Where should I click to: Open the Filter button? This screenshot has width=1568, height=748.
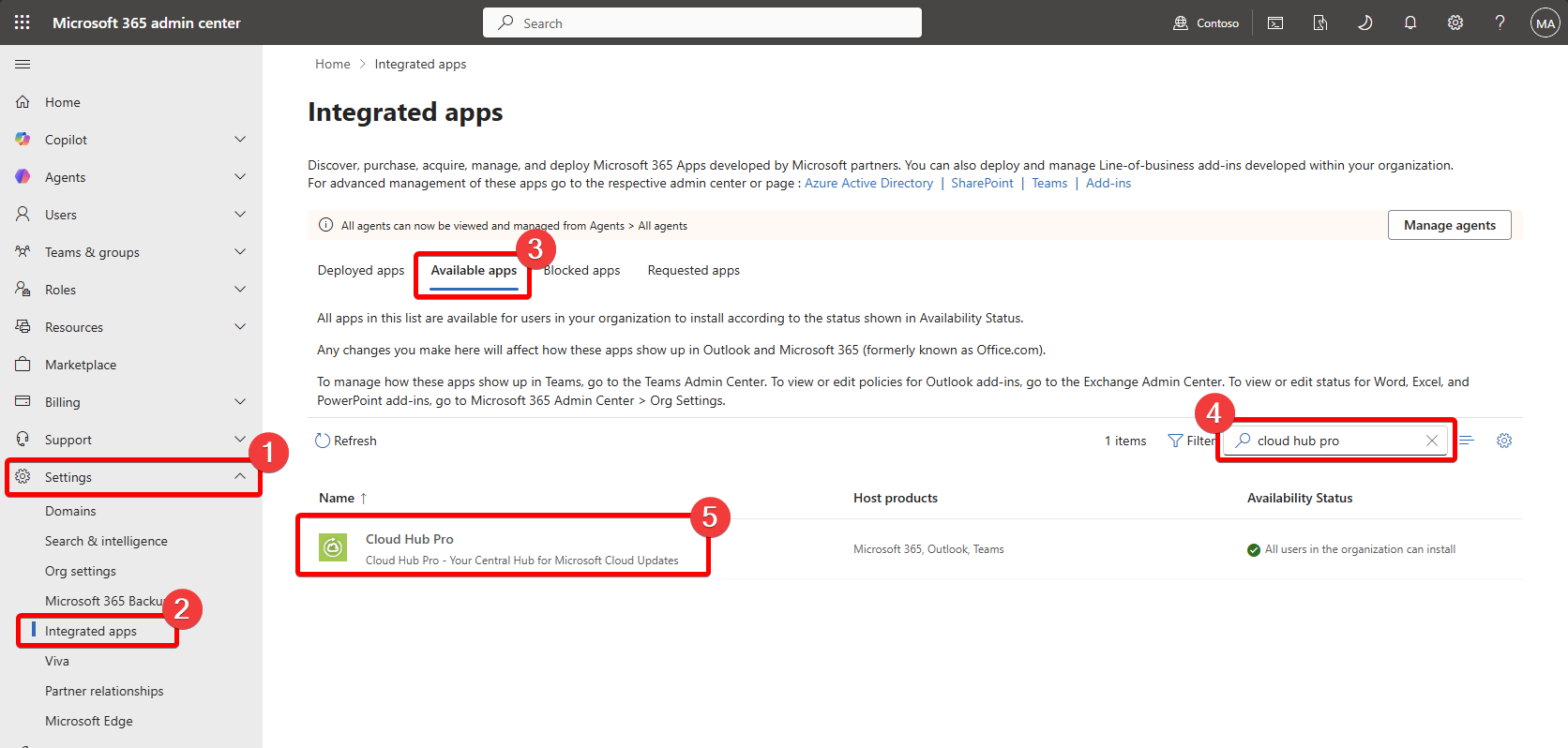point(1191,441)
